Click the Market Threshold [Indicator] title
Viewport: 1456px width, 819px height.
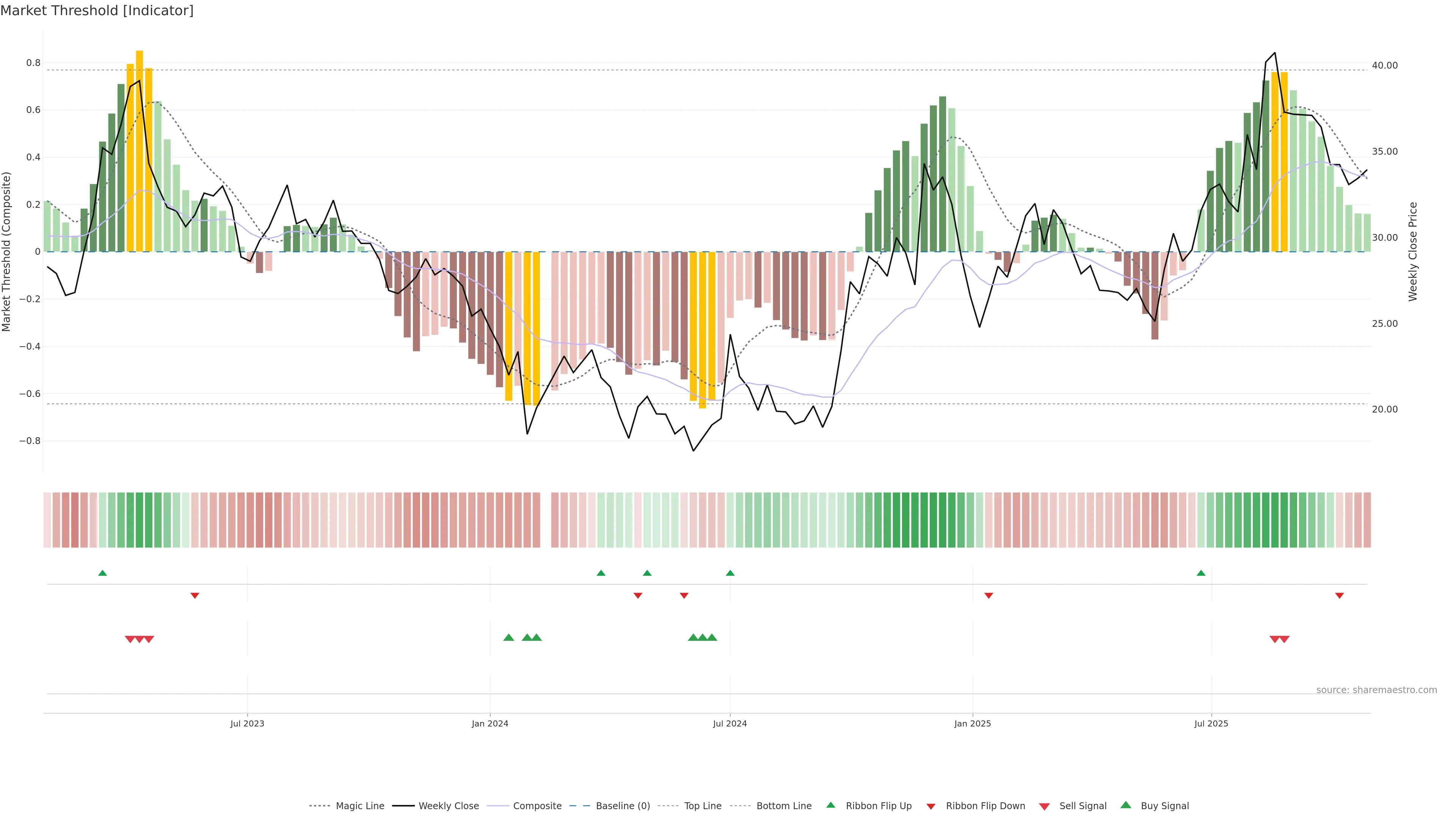(97, 11)
